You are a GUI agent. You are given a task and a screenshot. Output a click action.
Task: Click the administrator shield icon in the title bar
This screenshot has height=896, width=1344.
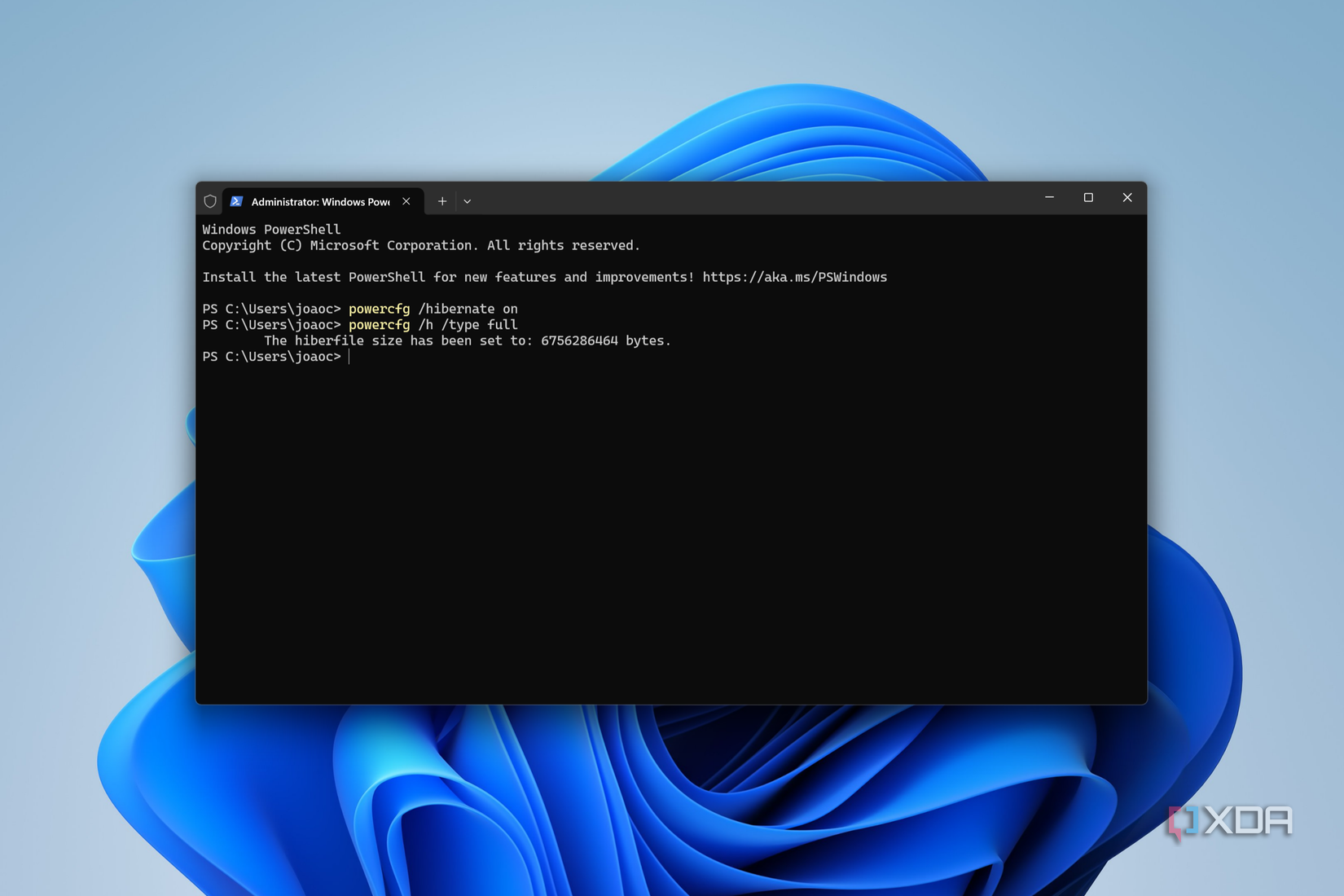click(x=210, y=200)
